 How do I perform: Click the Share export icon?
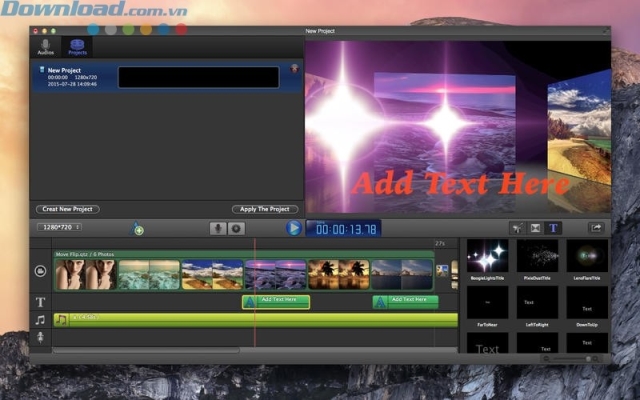tap(597, 228)
